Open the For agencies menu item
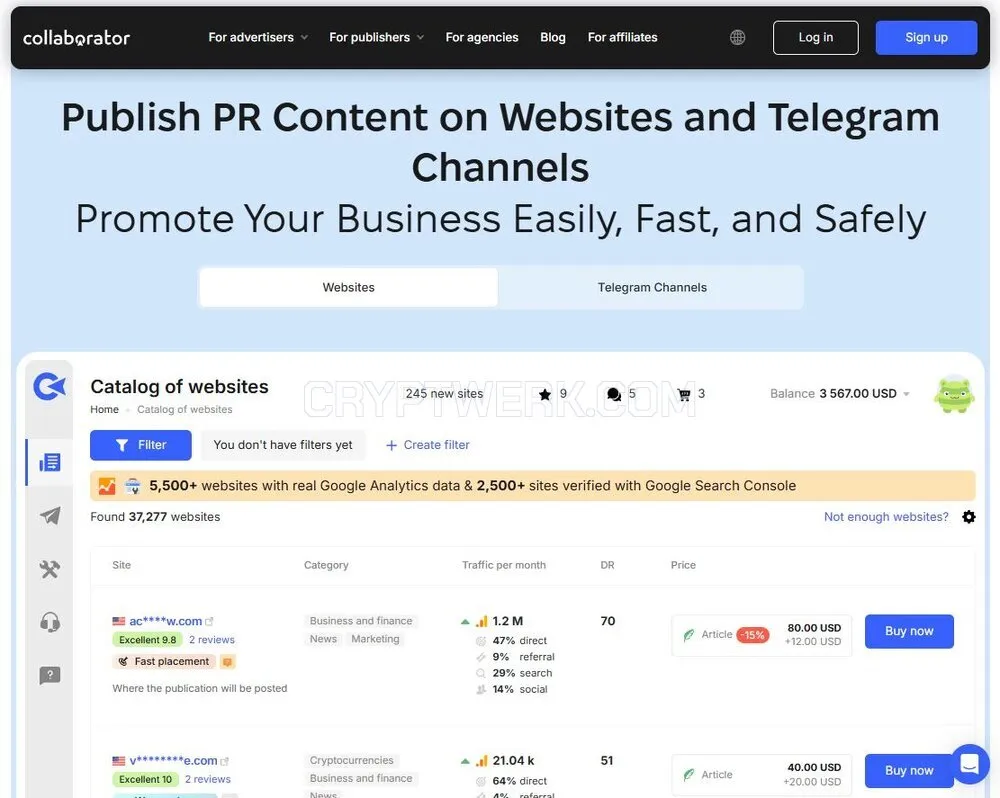This screenshot has height=798, width=1000. pyautogui.click(x=482, y=38)
